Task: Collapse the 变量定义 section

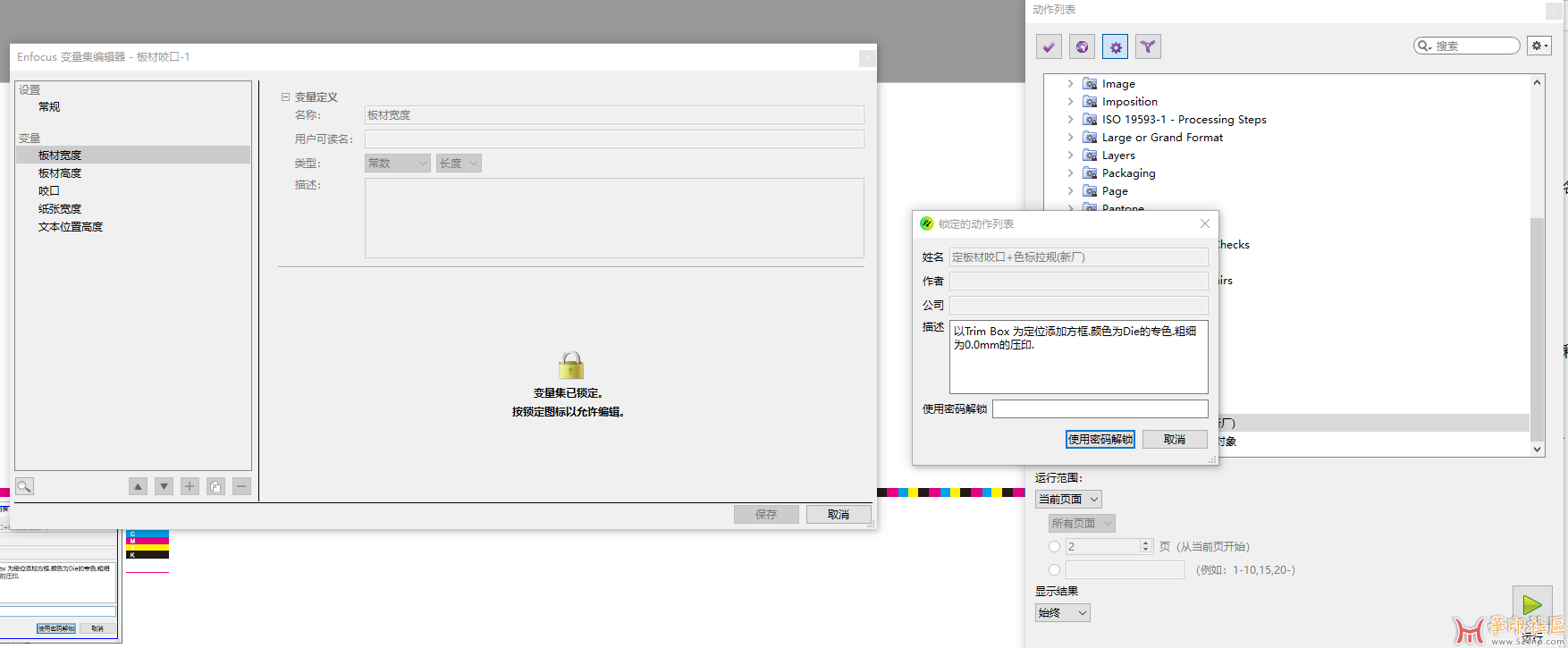Action: [x=285, y=97]
